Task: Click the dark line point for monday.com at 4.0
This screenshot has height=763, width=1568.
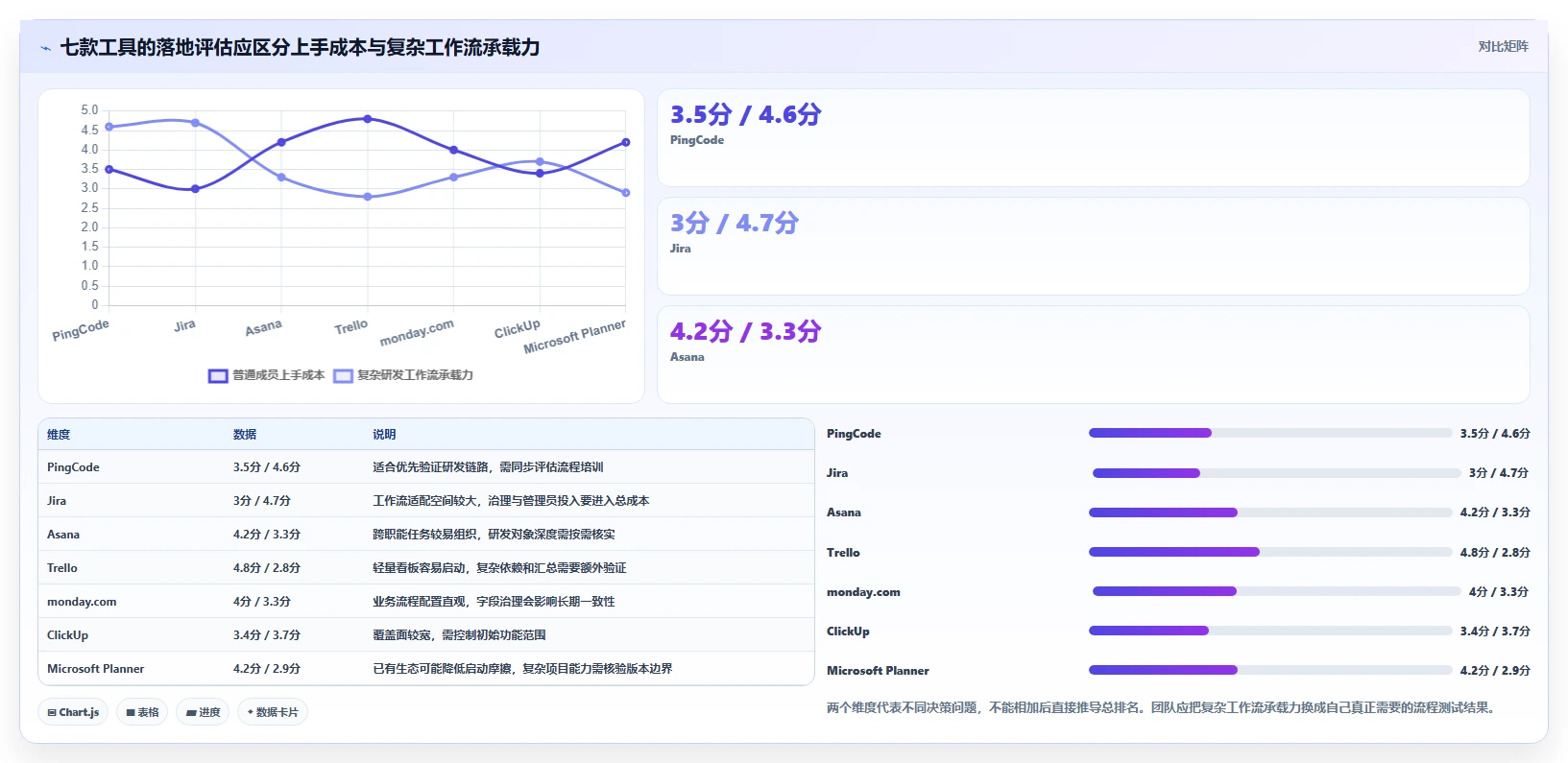Action: (454, 150)
